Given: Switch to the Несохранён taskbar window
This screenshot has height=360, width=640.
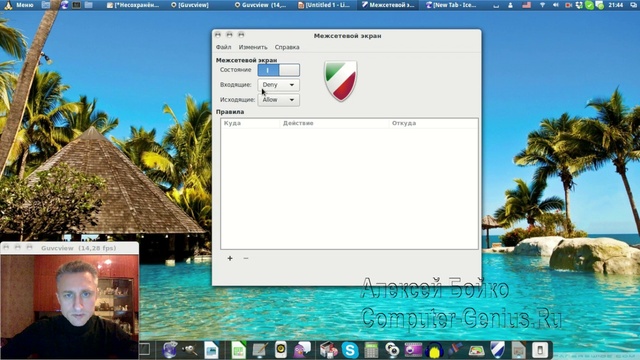Looking at the screenshot, I should (133, 5).
